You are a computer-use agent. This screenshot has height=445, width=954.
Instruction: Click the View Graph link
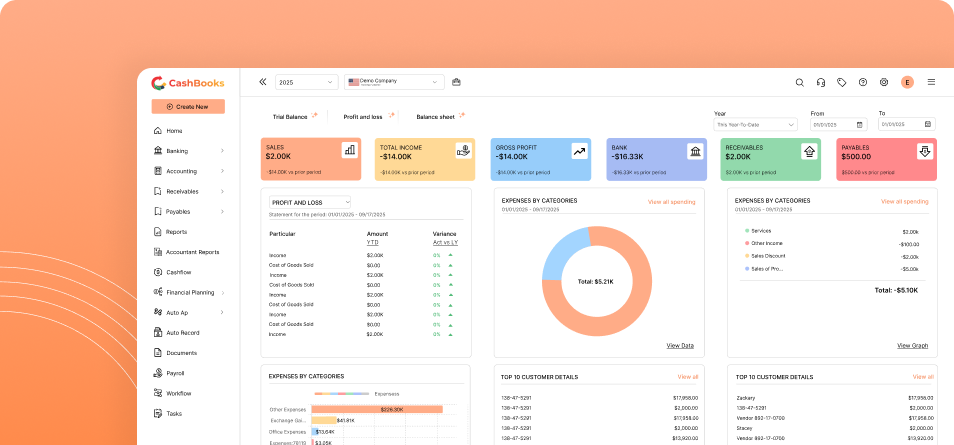tap(913, 346)
